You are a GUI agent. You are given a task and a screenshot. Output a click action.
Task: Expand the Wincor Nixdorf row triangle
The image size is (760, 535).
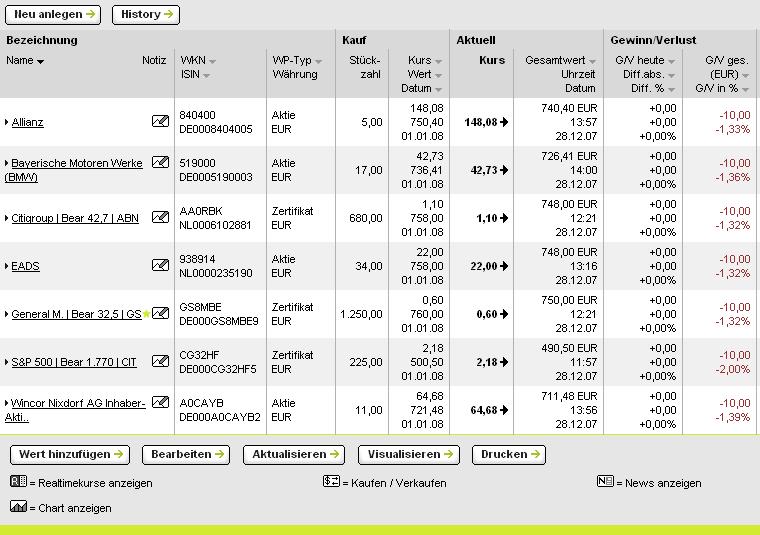pyautogui.click(x=7, y=403)
